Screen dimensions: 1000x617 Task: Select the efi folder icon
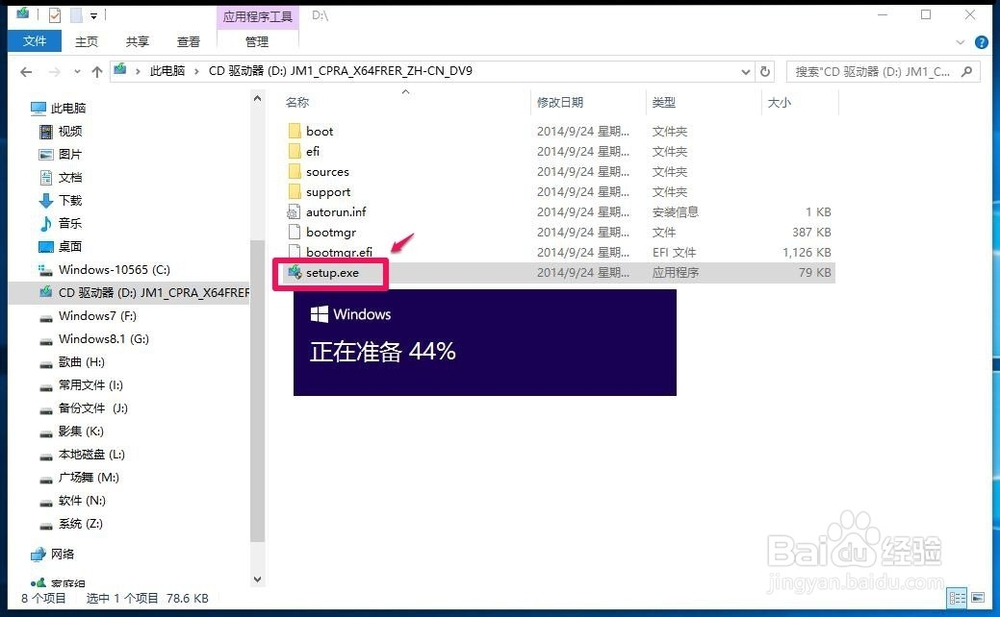[294, 151]
